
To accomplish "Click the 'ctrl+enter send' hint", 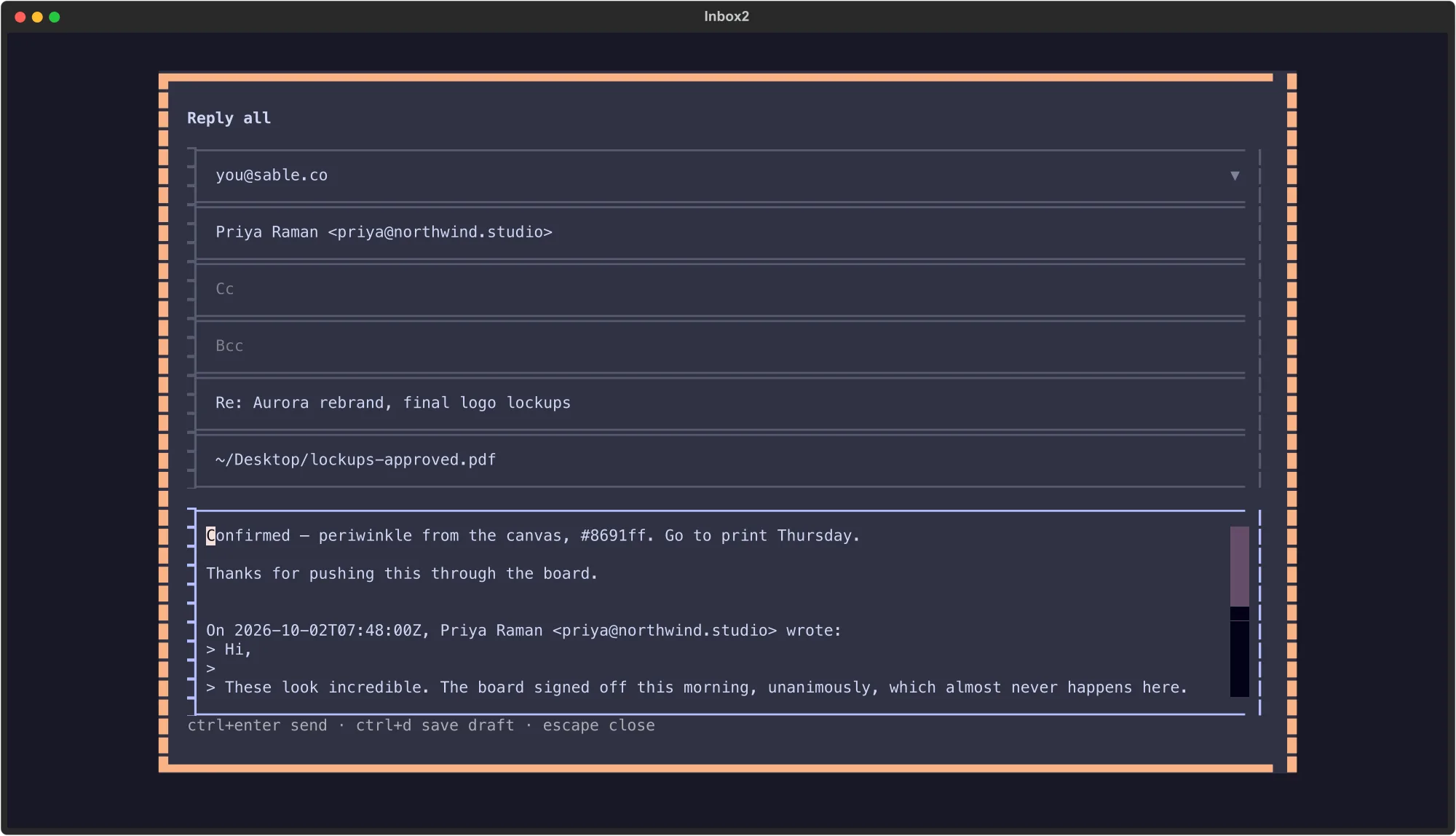I will coord(258,725).
